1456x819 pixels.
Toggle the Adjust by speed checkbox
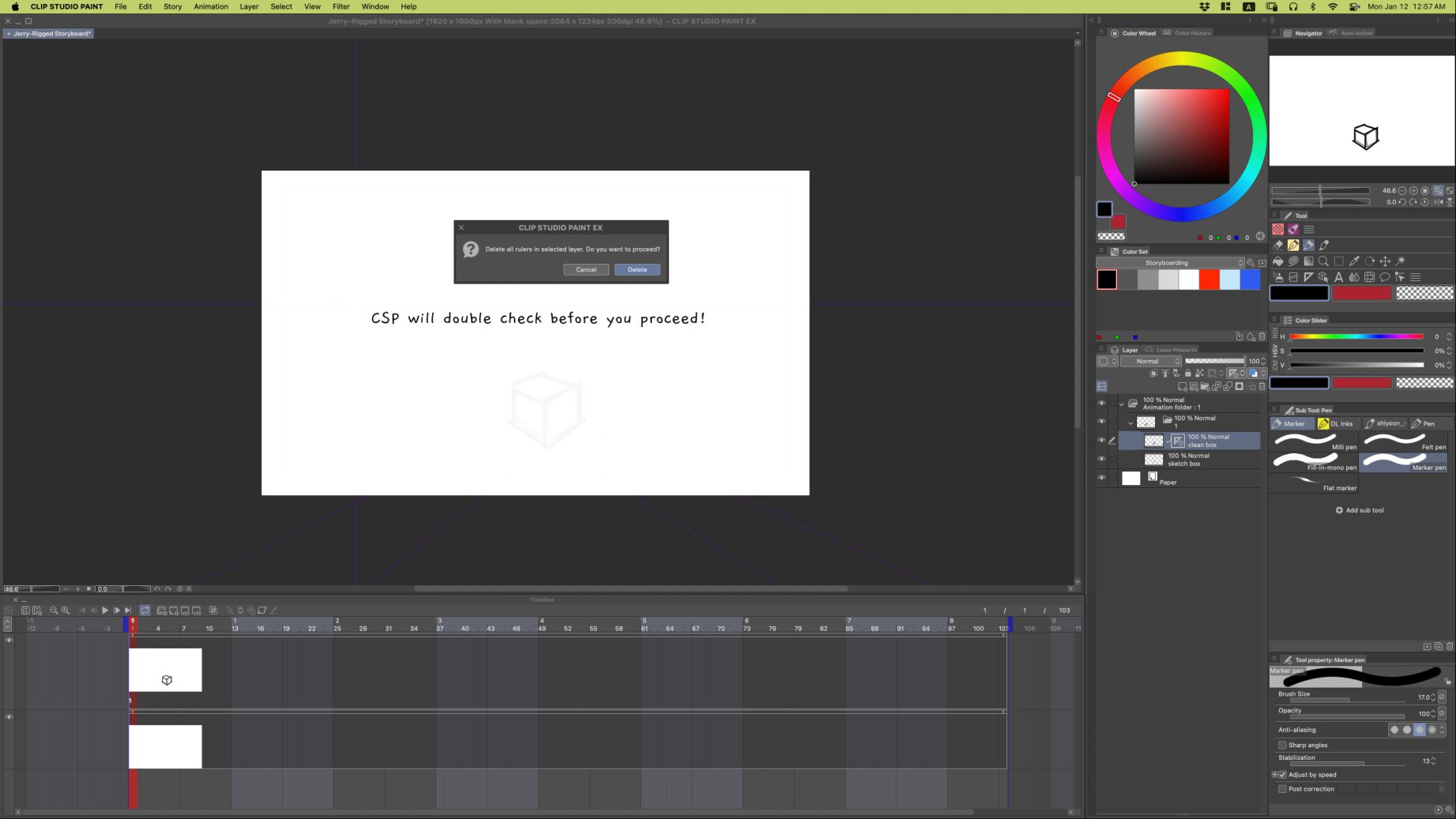coord(1282,775)
